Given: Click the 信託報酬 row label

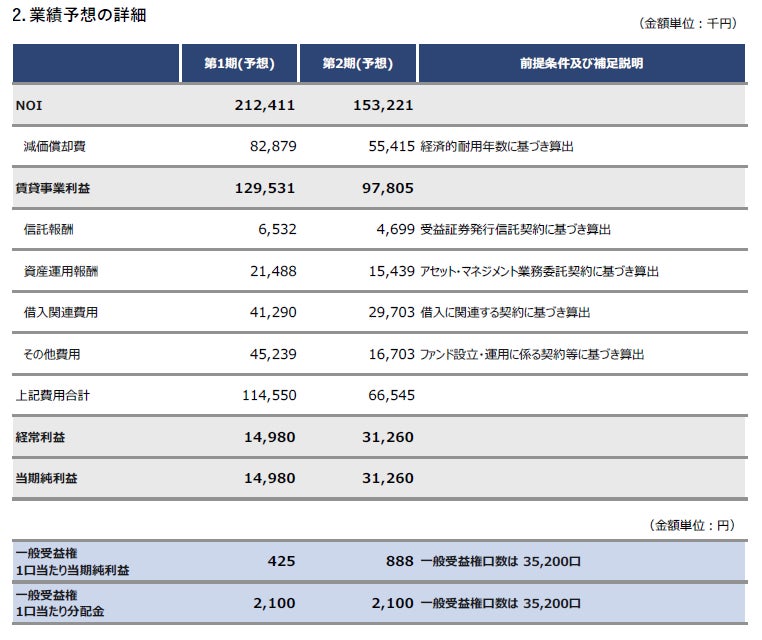Looking at the screenshot, I should click(x=49, y=229).
